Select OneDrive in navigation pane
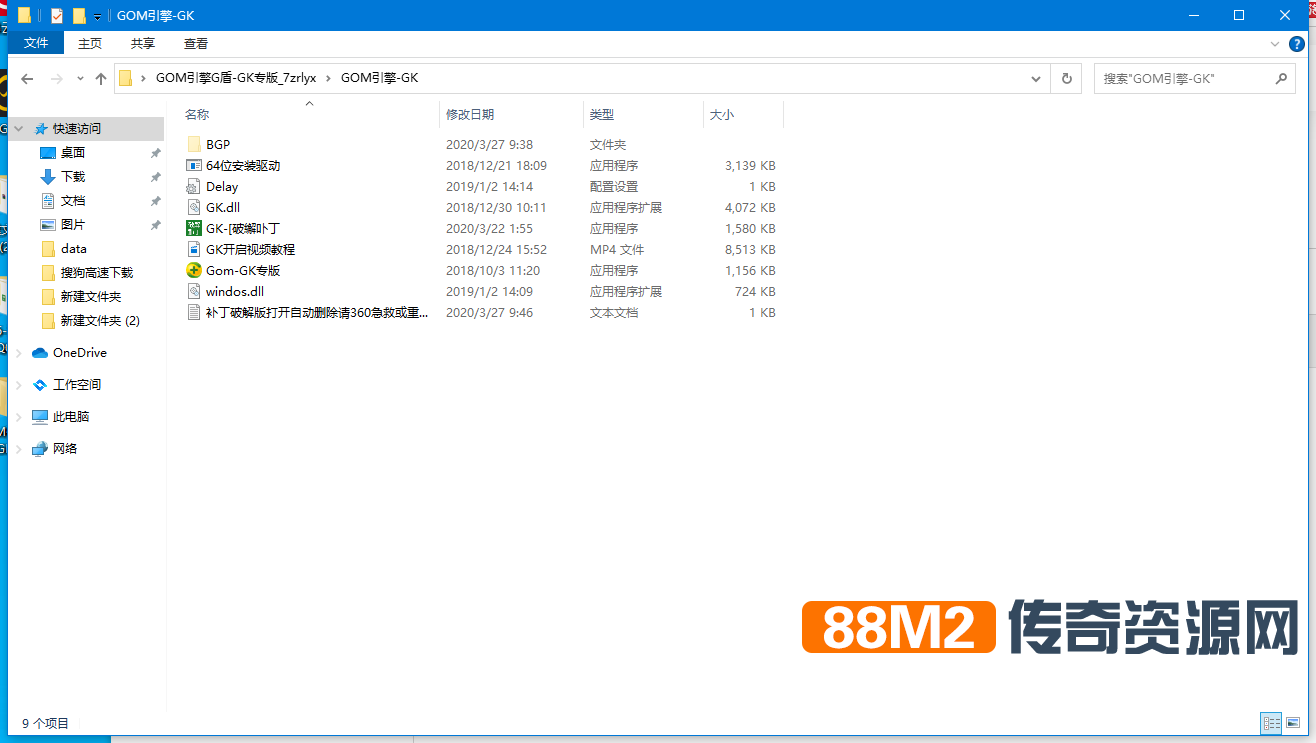This screenshot has height=743, width=1316. point(80,353)
